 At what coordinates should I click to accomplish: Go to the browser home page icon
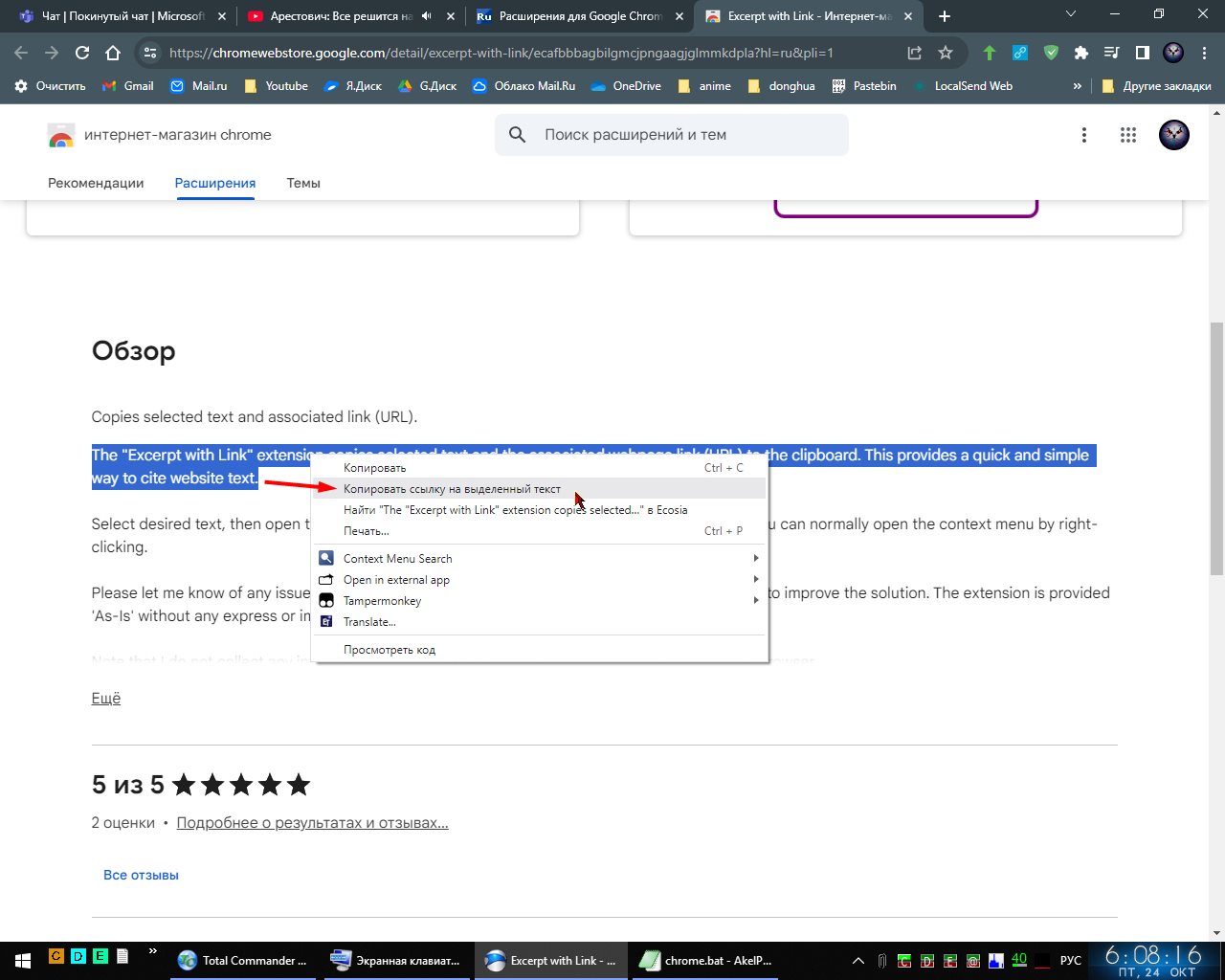coord(113,54)
